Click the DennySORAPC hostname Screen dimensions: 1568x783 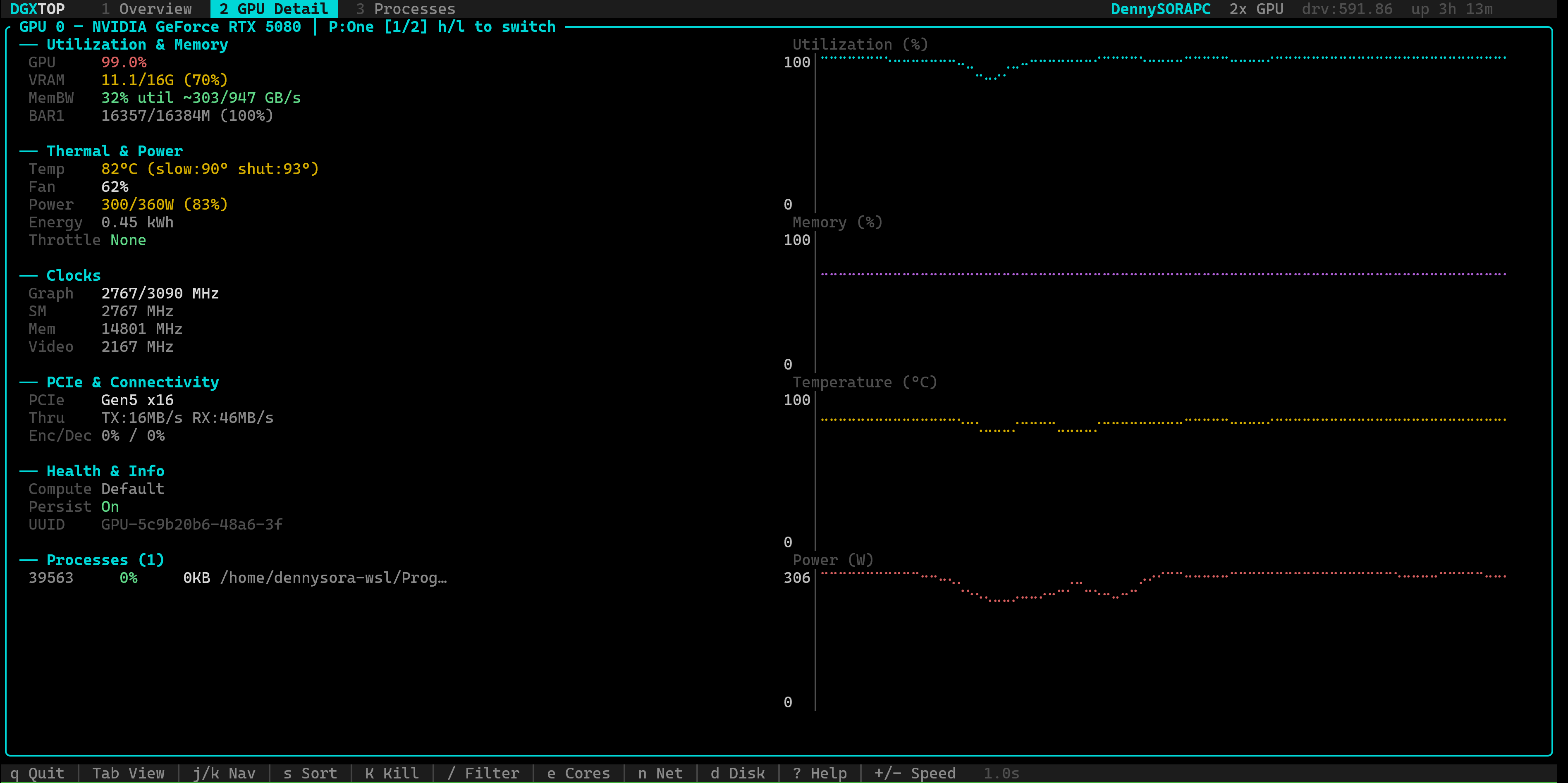click(1161, 9)
